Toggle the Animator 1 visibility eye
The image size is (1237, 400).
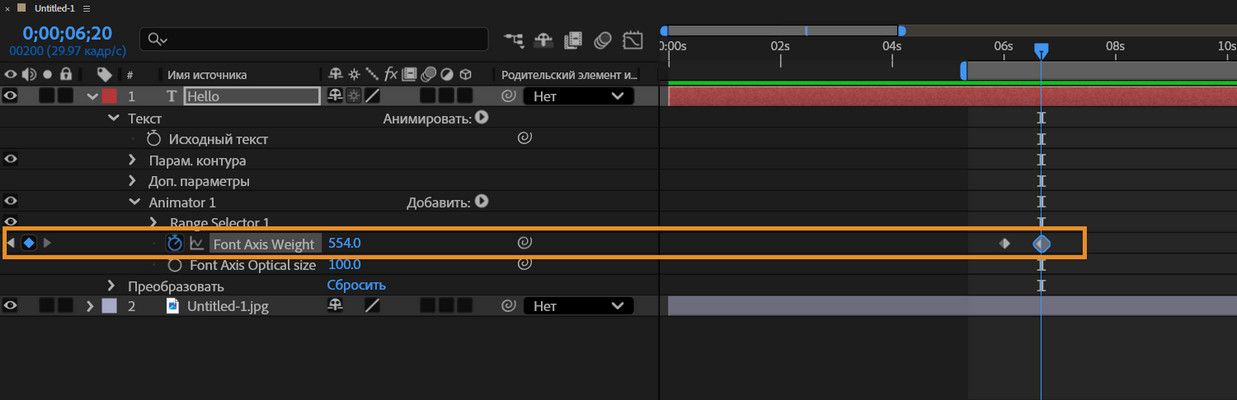click(11, 201)
